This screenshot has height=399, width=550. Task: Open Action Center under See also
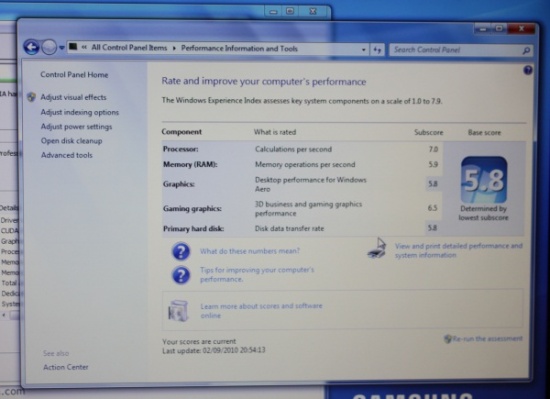[66, 367]
